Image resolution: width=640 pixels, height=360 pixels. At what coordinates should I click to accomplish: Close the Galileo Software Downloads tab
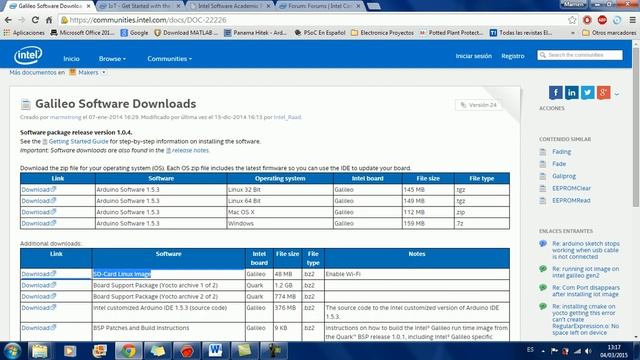89,6
